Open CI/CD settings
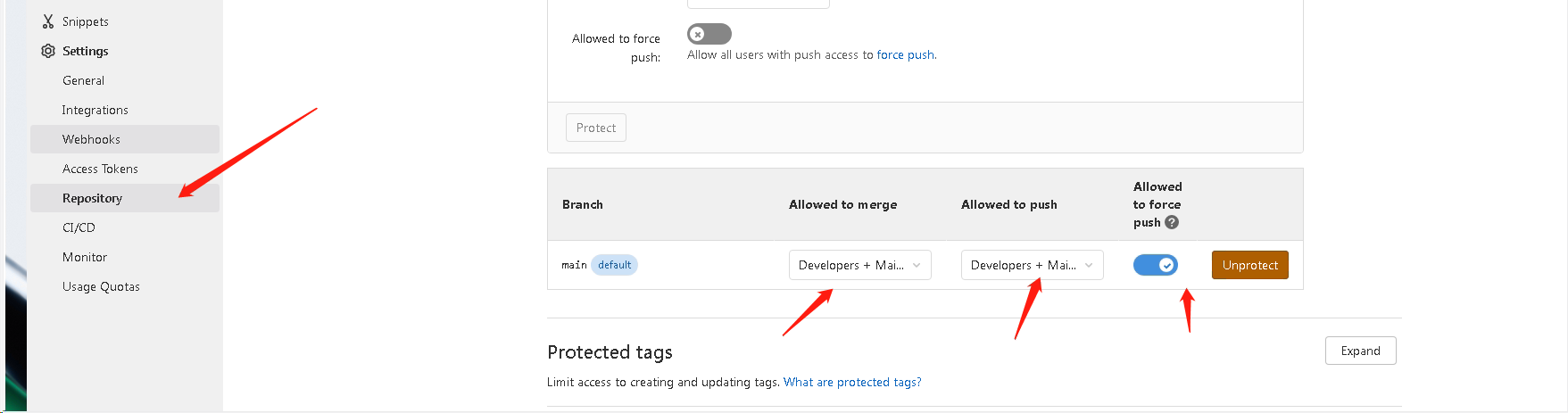The height and width of the screenshot is (413, 1568). coord(79,227)
